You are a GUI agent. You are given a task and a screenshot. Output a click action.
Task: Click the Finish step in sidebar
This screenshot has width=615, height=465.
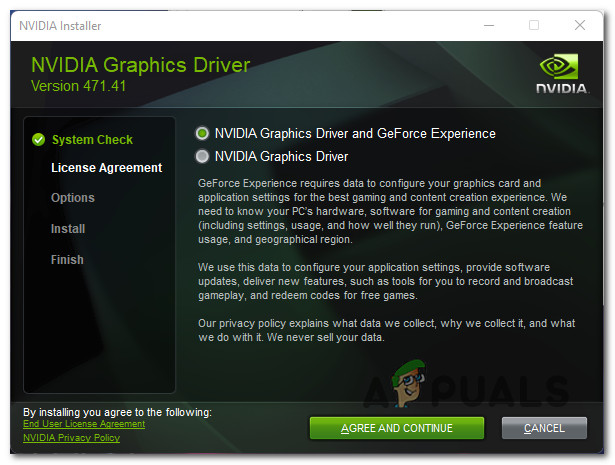click(67, 260)
